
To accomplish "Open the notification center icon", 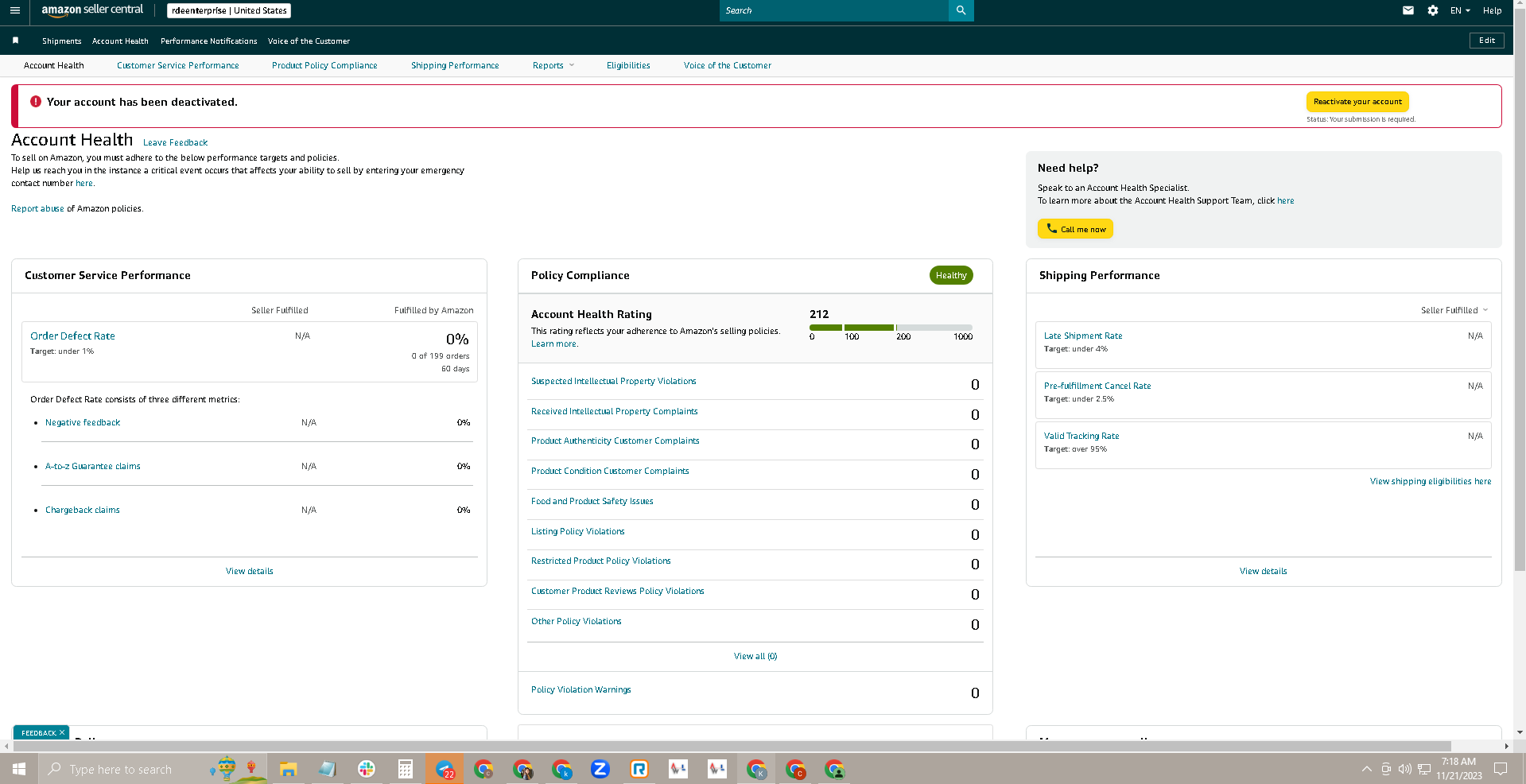I will click(x=1501, y=769).
